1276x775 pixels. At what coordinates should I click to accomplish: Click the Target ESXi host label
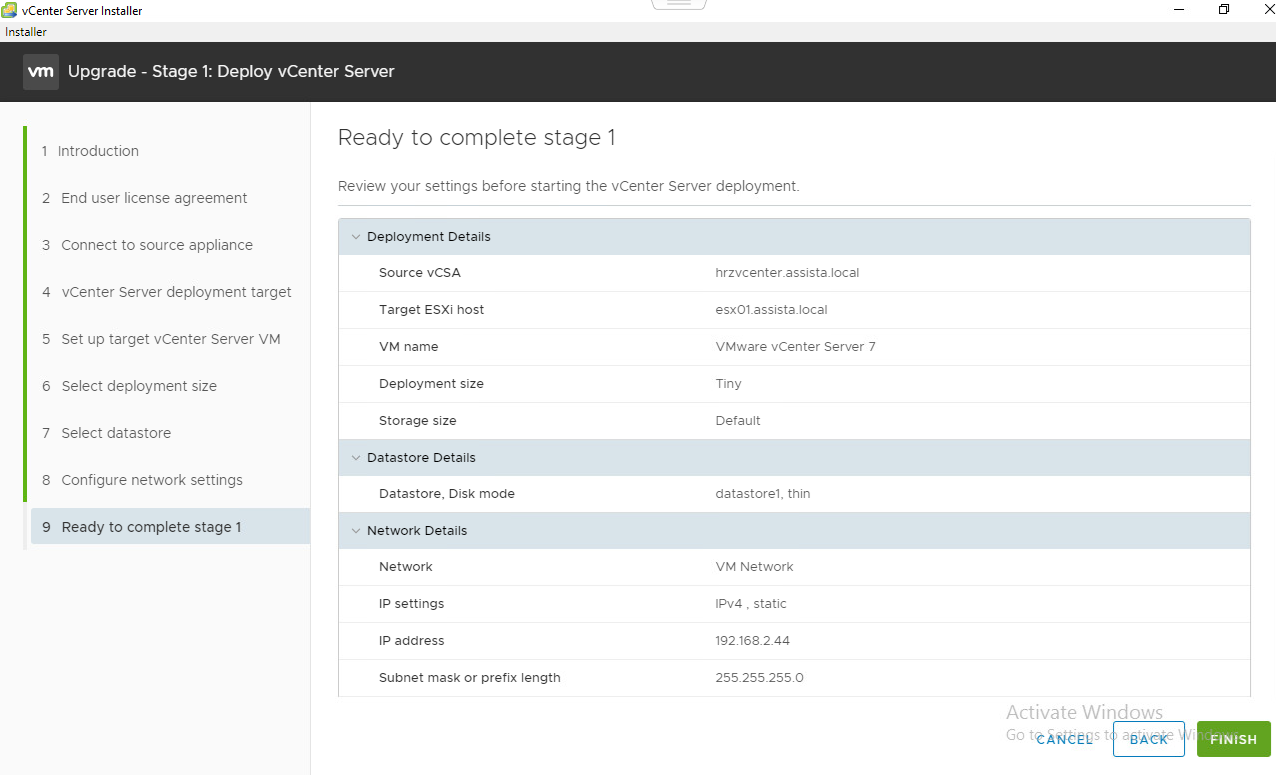click(431, 310)
